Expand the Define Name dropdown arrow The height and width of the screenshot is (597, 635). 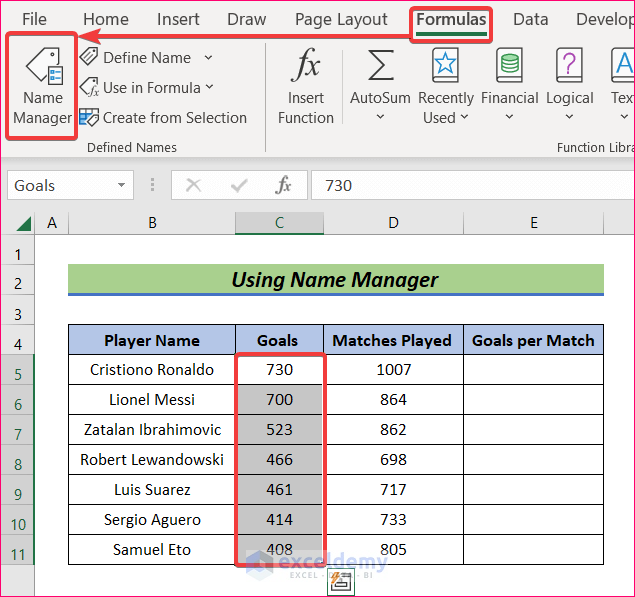tap(208, 58)
